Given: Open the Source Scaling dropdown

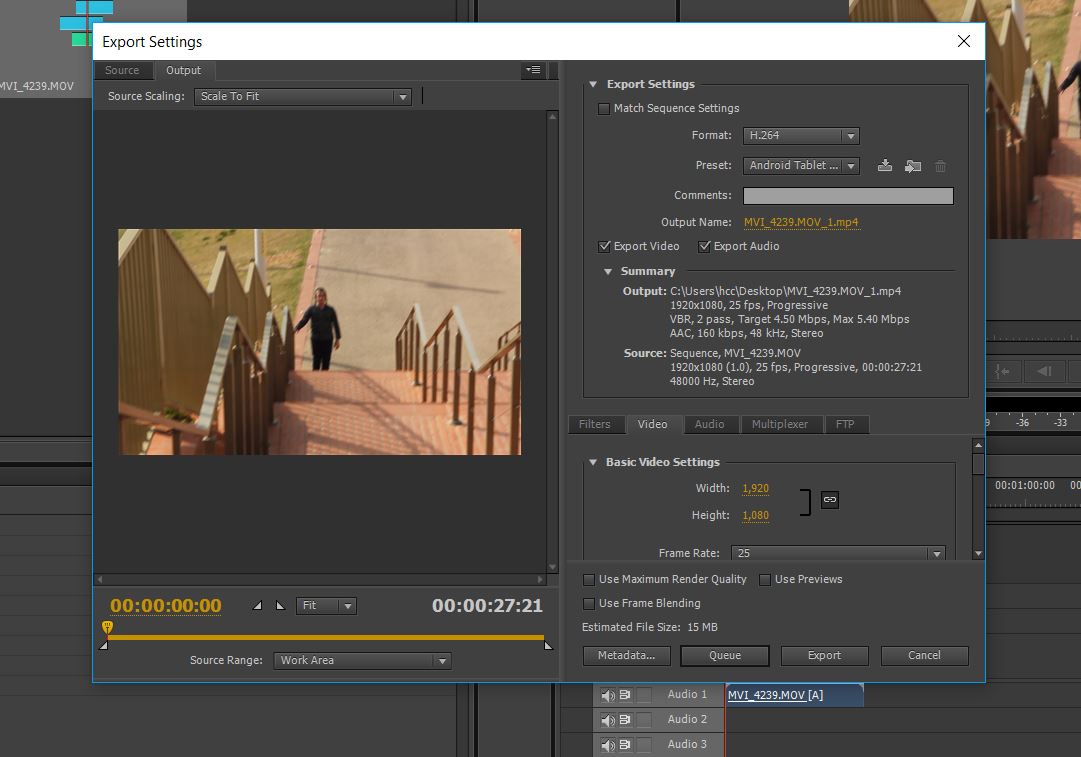Looking at the screenshot, I should click(x=304, y=97).
